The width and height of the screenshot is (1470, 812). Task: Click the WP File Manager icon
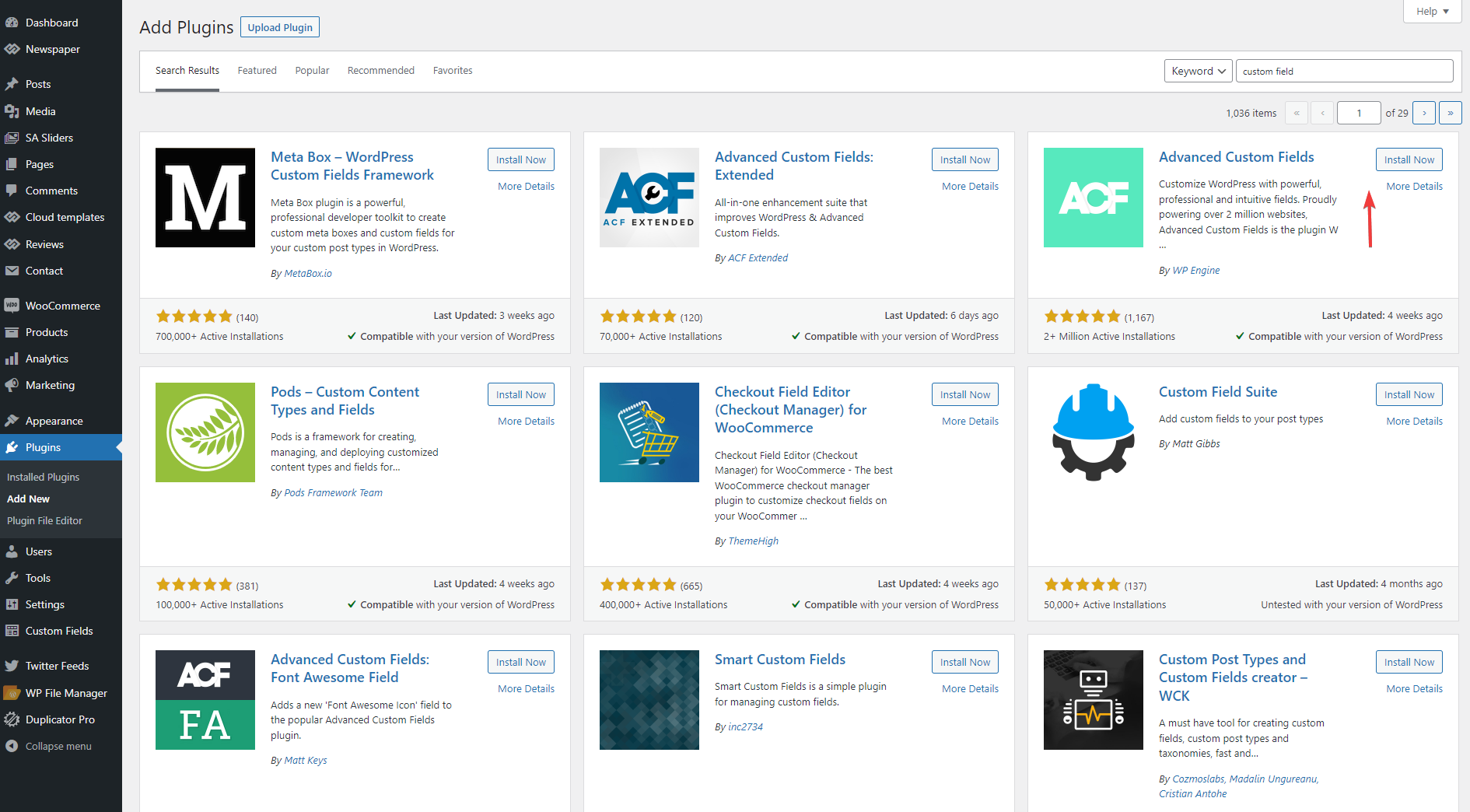coord(12,693)
